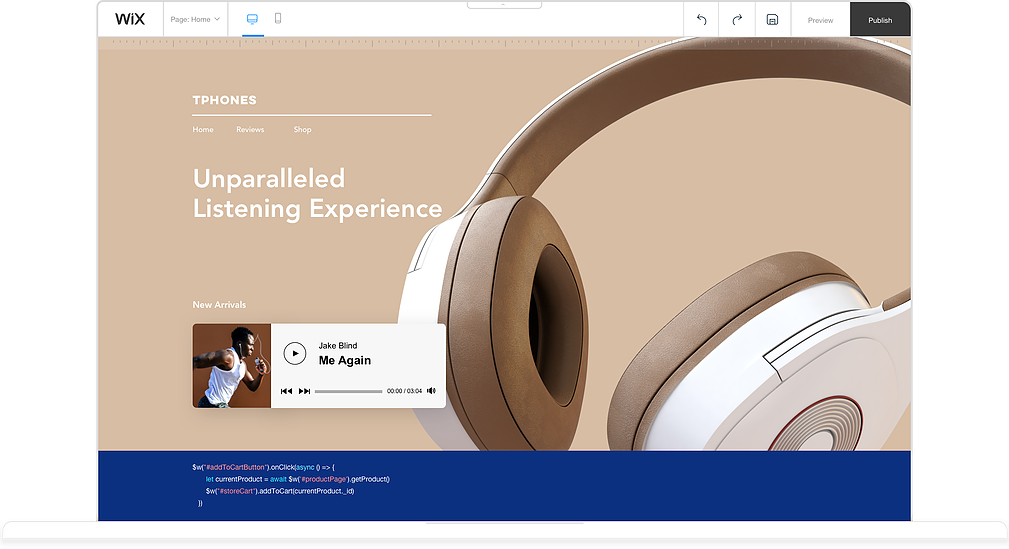Mute the audio player volume
Image resolution: width=1009 pixels, height=549 pixels.
pos(432,391)
